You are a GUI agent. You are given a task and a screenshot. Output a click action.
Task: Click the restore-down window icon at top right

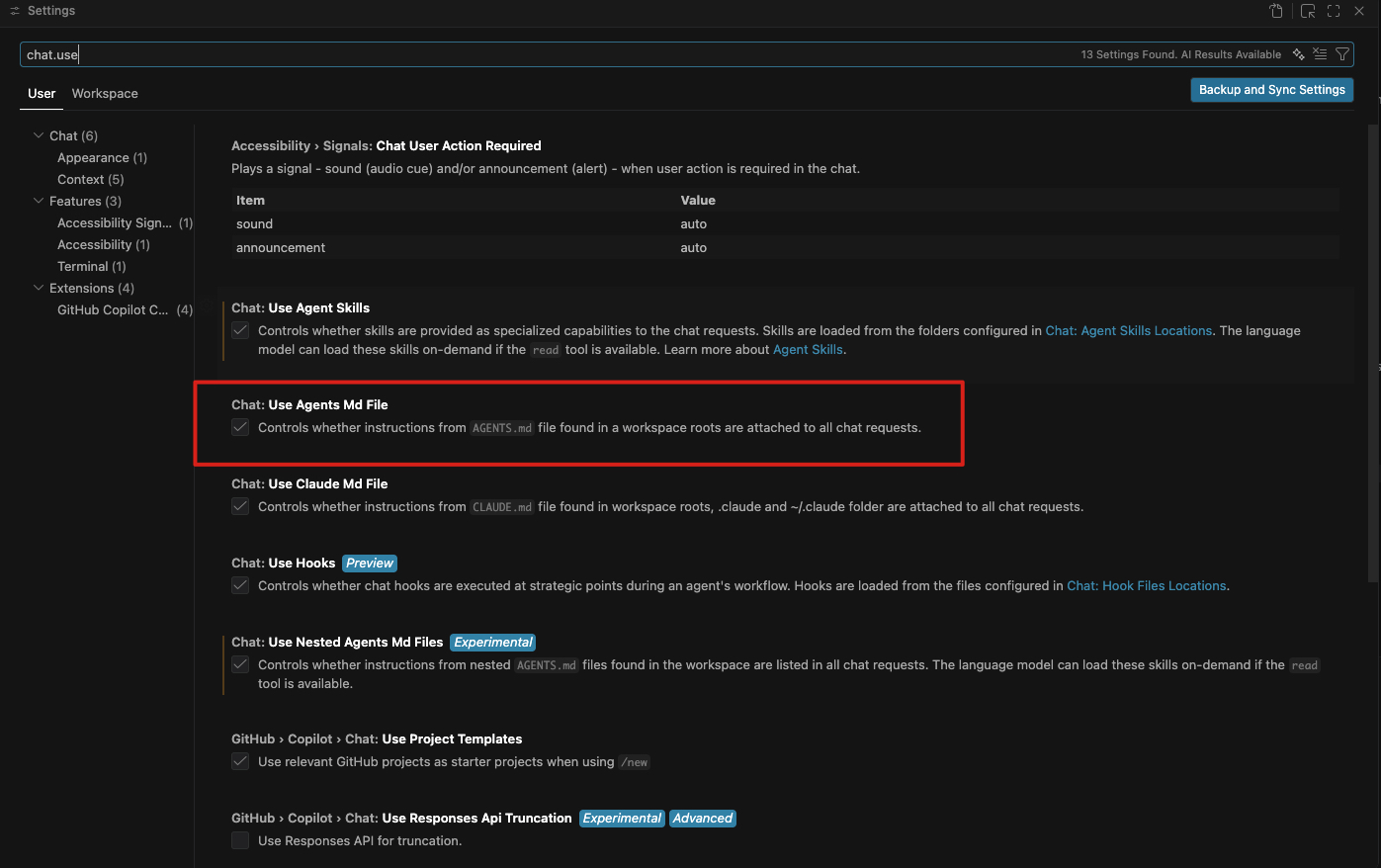coord(1307,11)
